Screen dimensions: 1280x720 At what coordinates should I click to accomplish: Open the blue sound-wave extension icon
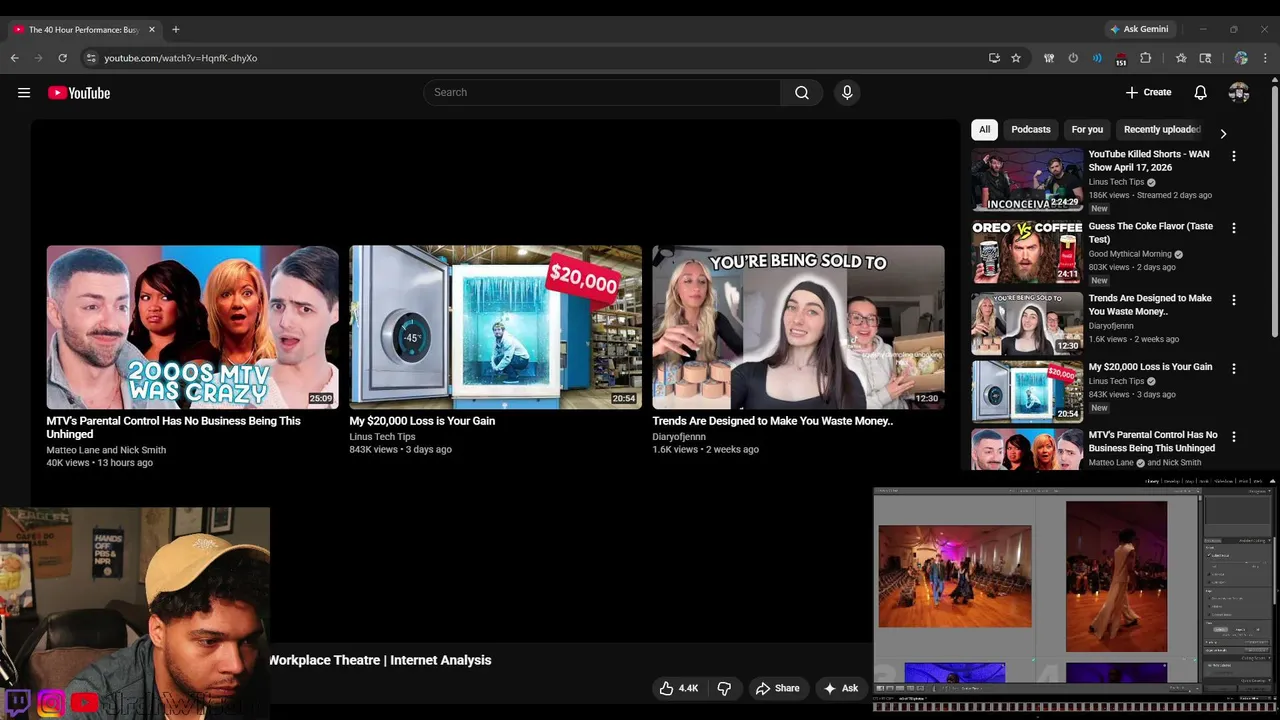pyautogui.click(x=1097, y=58)
